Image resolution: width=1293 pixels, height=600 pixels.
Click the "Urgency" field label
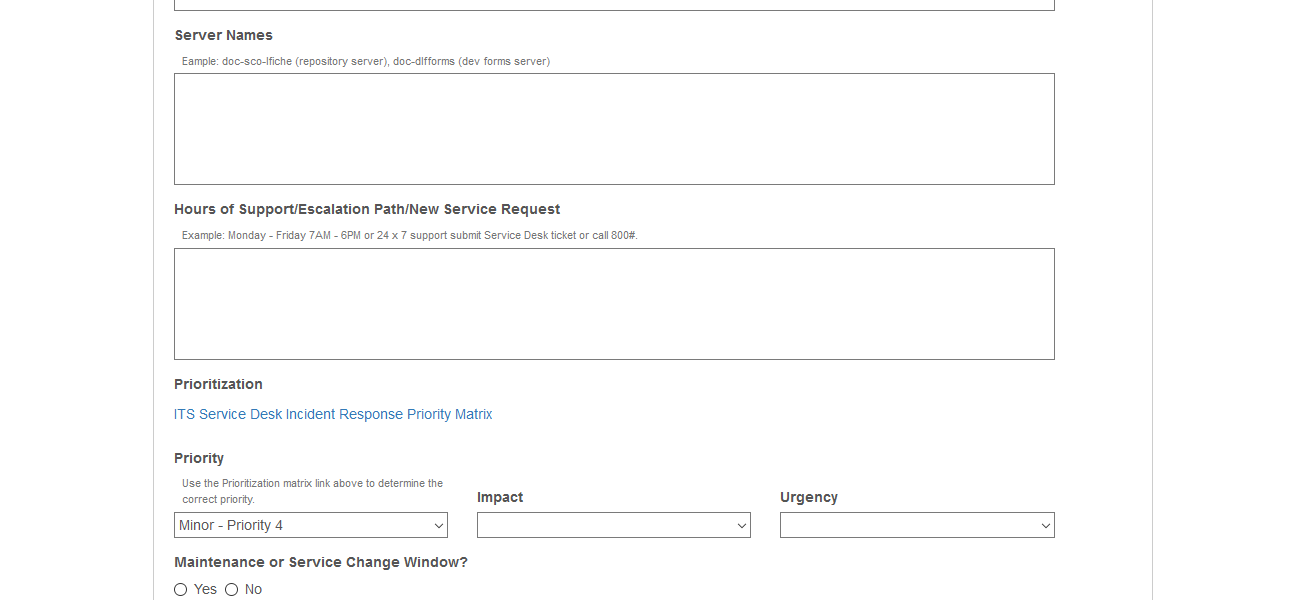(809, 497)
